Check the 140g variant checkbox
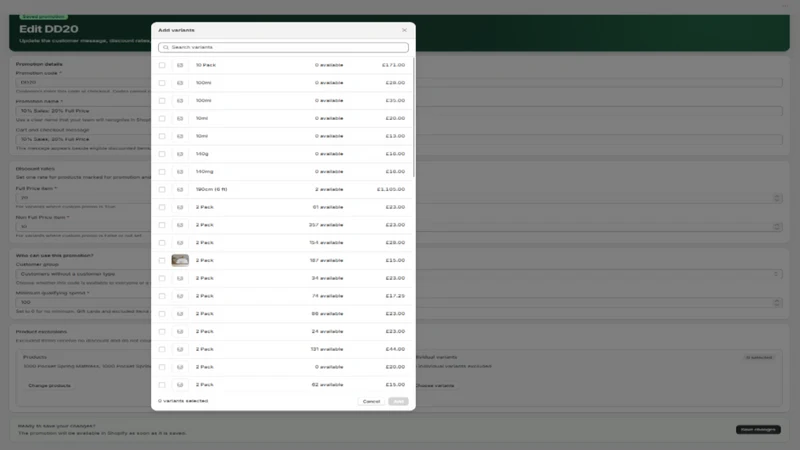 tap(162, 154)
